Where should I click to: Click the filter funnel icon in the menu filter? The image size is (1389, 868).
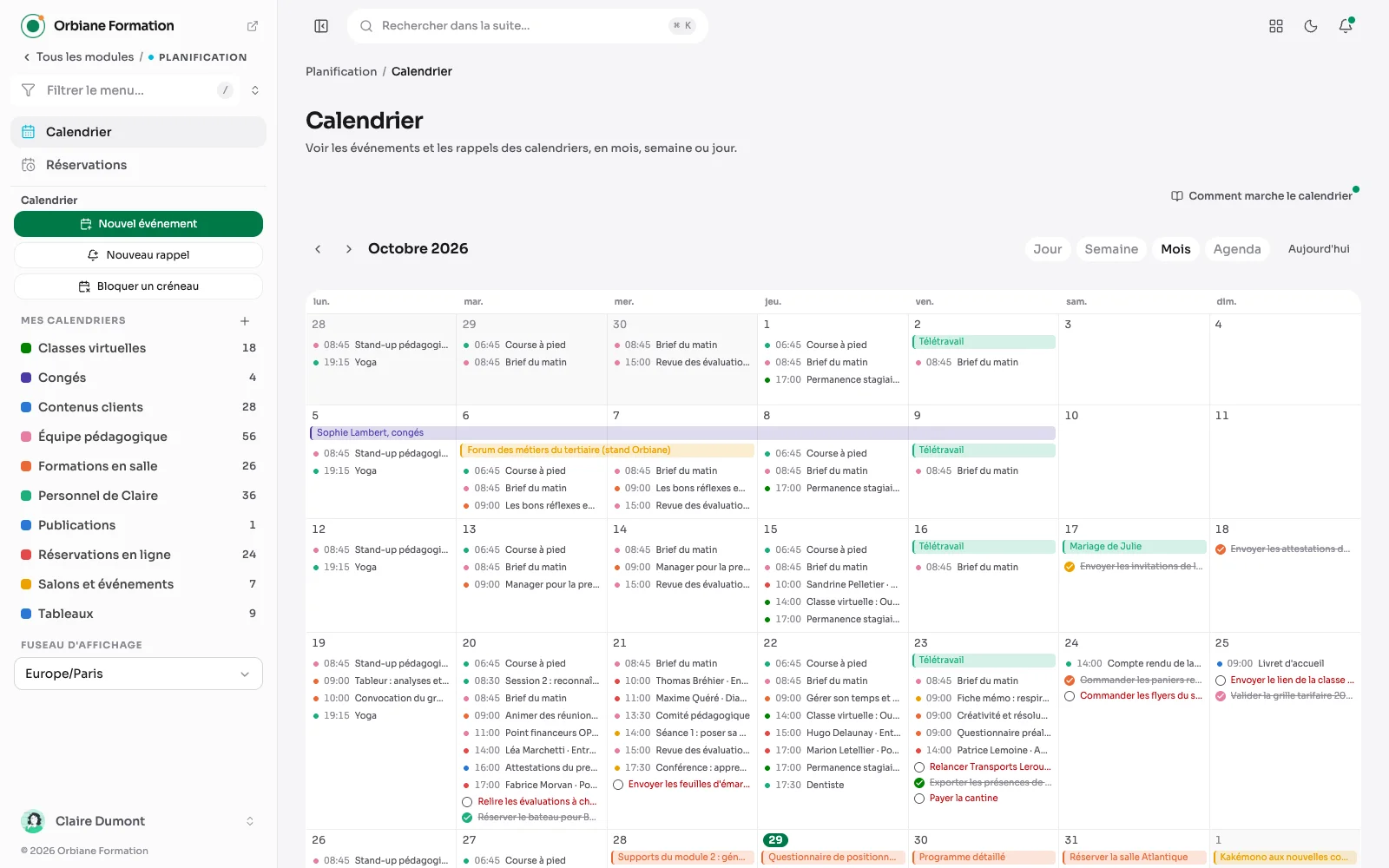29,90
